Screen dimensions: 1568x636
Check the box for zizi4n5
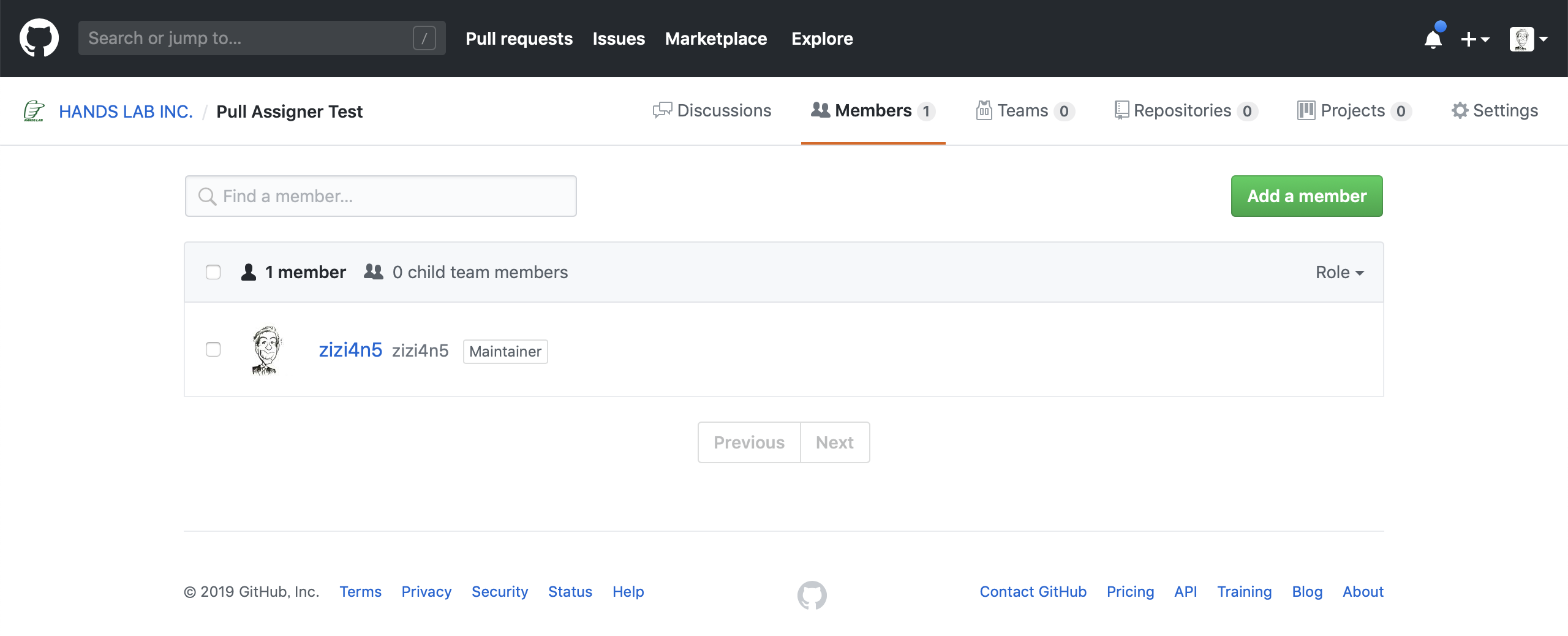pos(213,349)
